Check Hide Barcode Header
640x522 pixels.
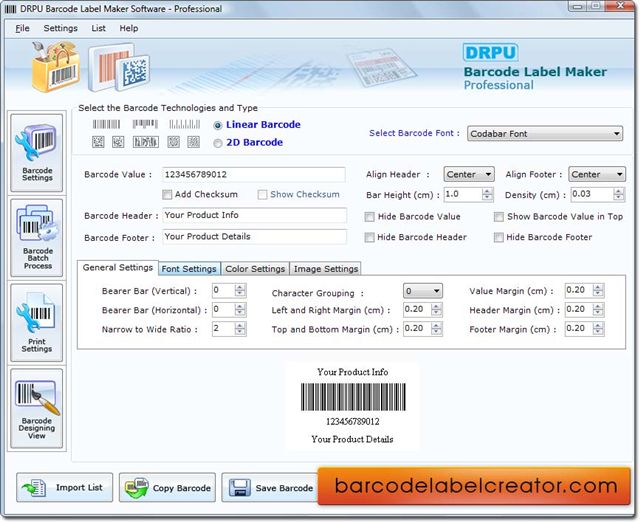(x=369, y=237)
